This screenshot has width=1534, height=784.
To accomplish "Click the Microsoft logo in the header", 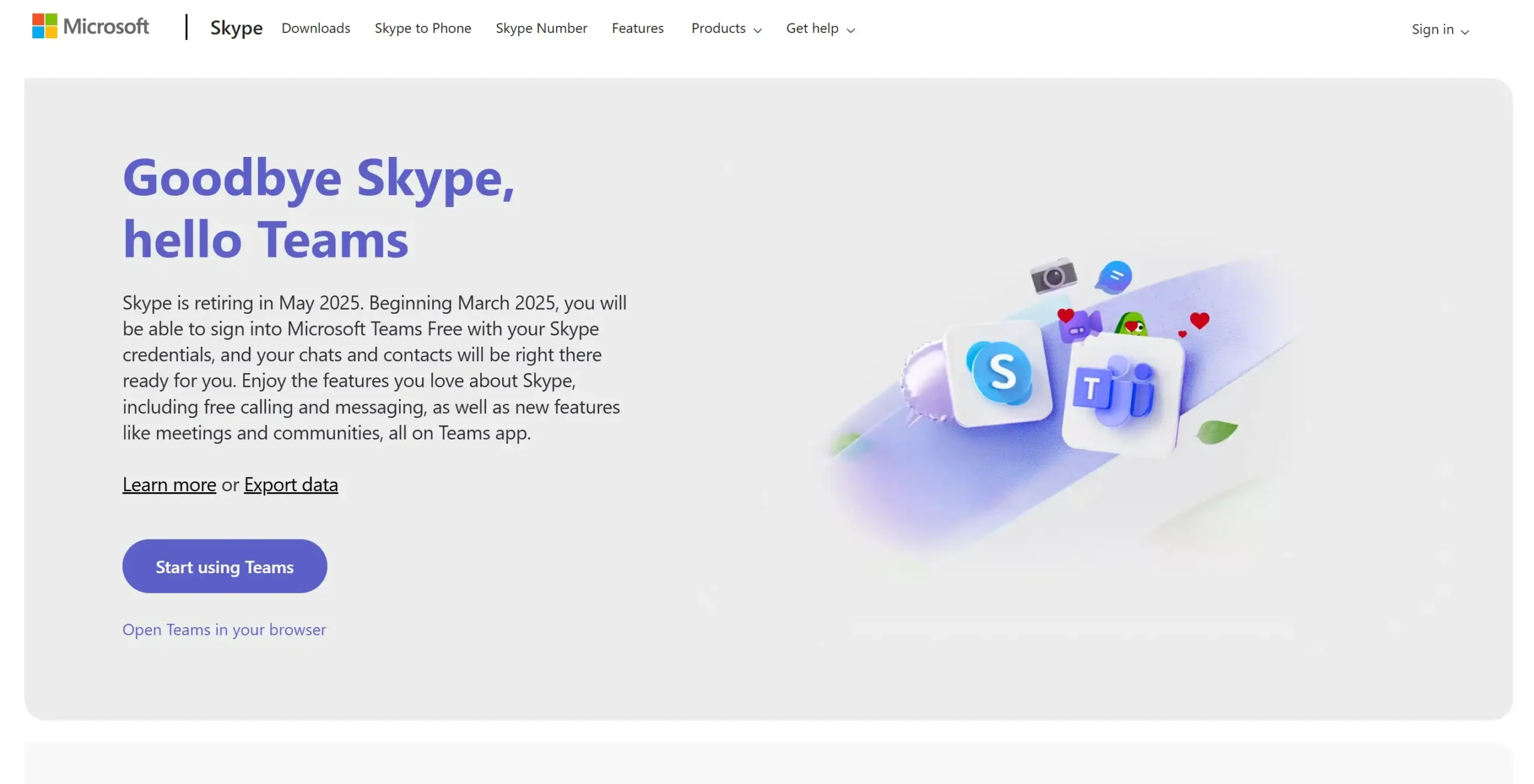I will (90, 26).
